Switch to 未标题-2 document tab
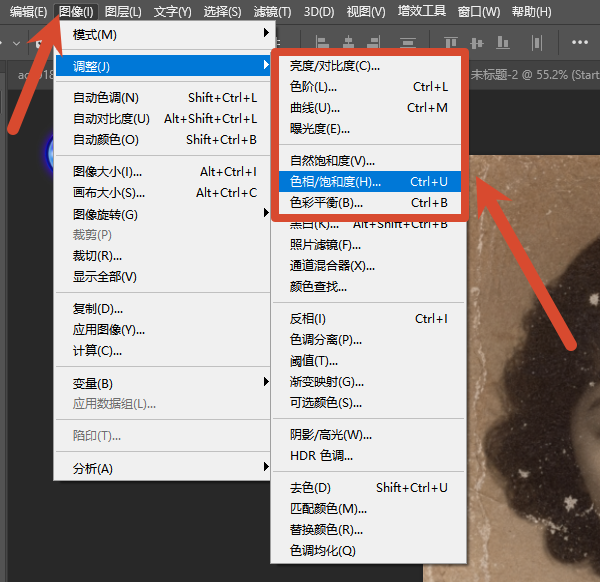Screen dimensions: 600x582 534,75
